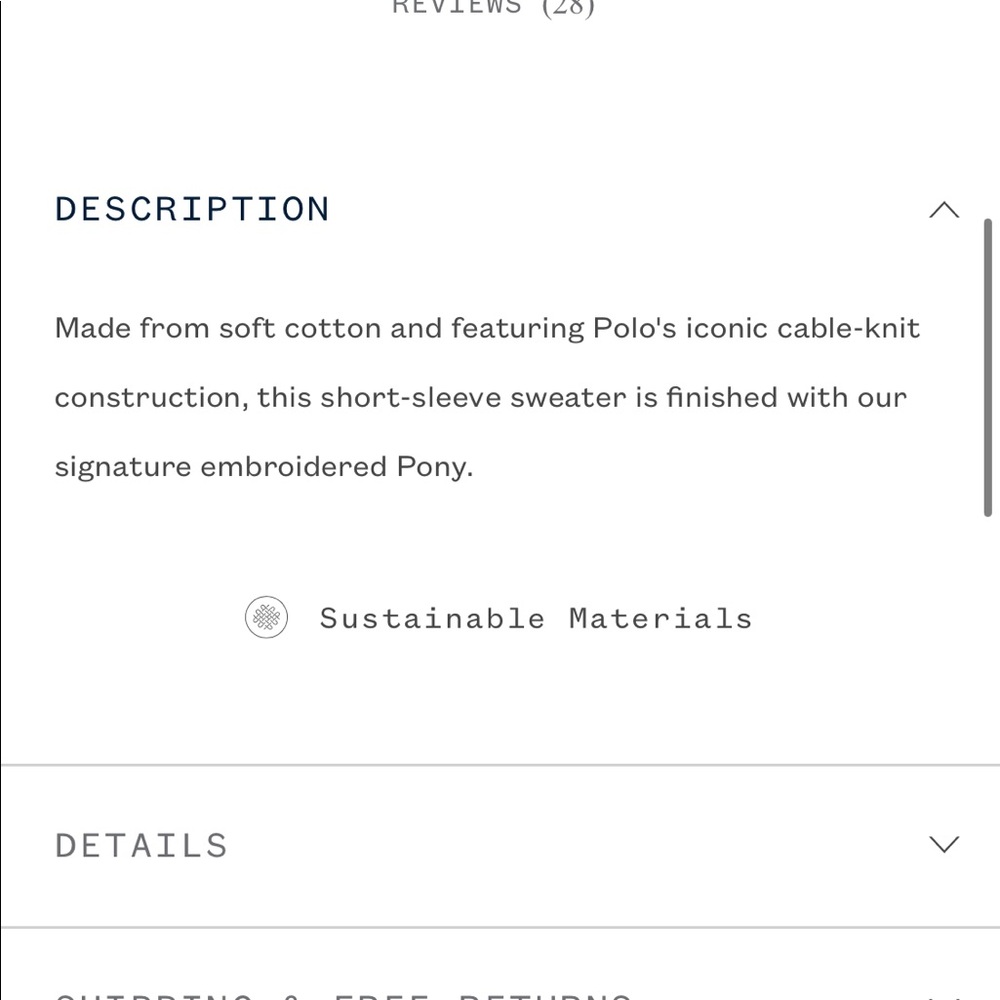Click the word "Materials" in sustainability badge
The width and height of the screenshot is (1000, 1000).
click(661, 618)
